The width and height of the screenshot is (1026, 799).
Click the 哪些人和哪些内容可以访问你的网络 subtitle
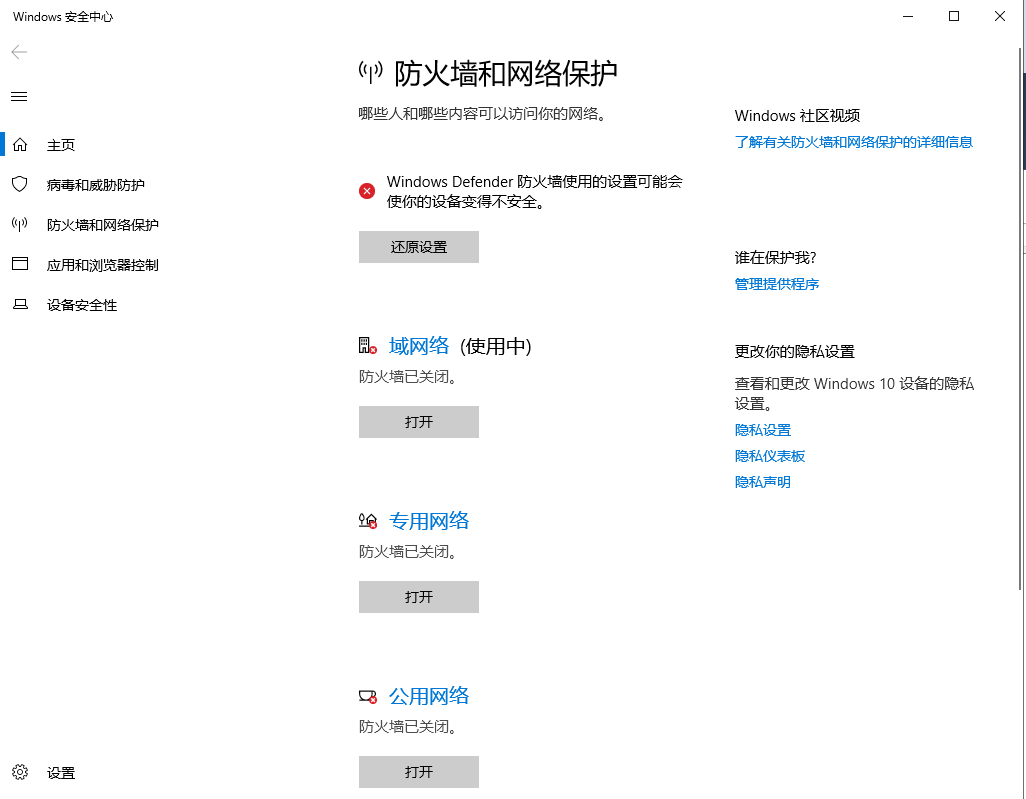click(483, 114)
